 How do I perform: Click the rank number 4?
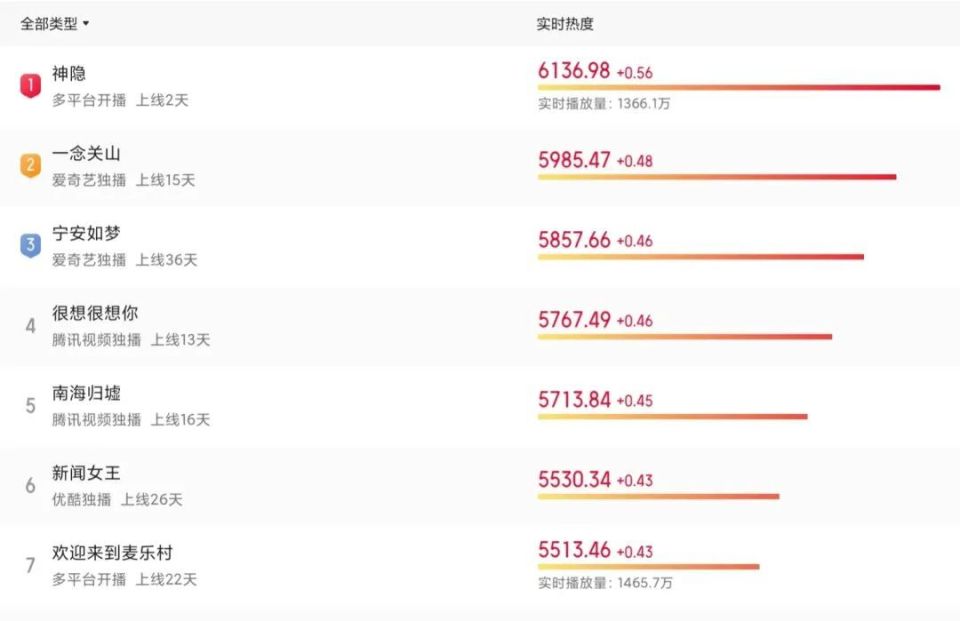tap(30, 325)
